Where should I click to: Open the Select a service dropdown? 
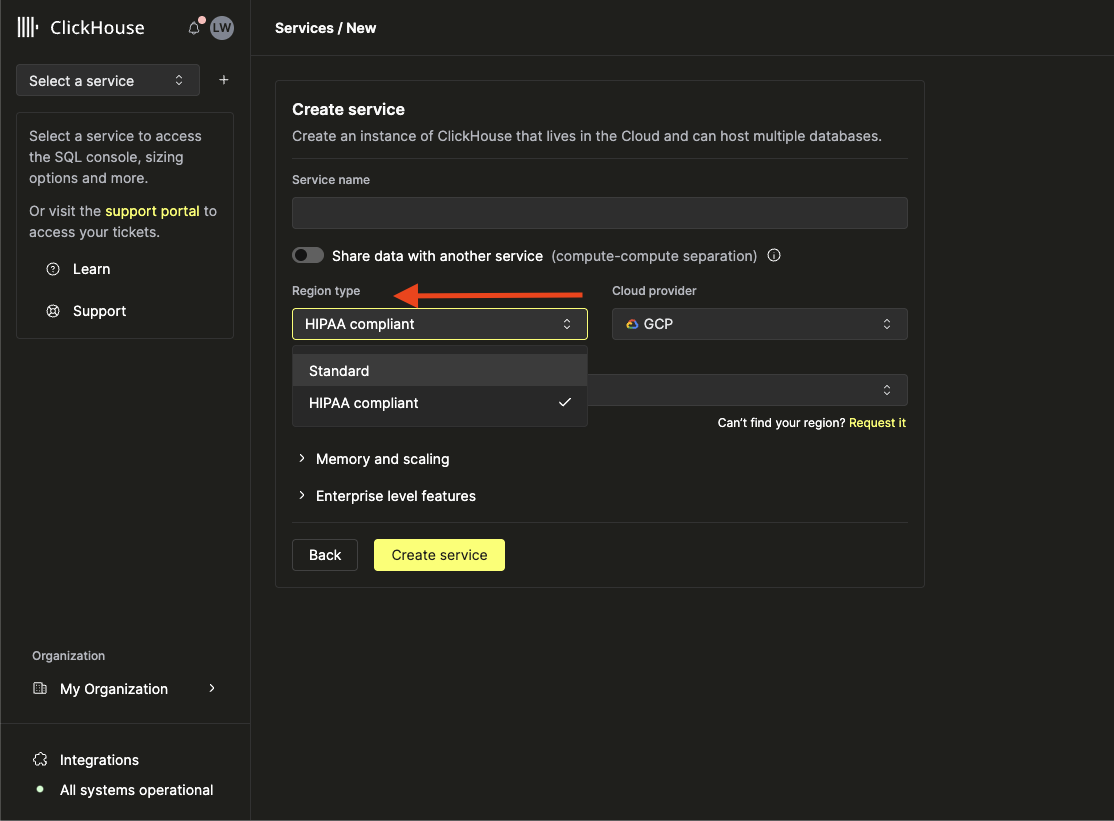(x=107, y=81)
